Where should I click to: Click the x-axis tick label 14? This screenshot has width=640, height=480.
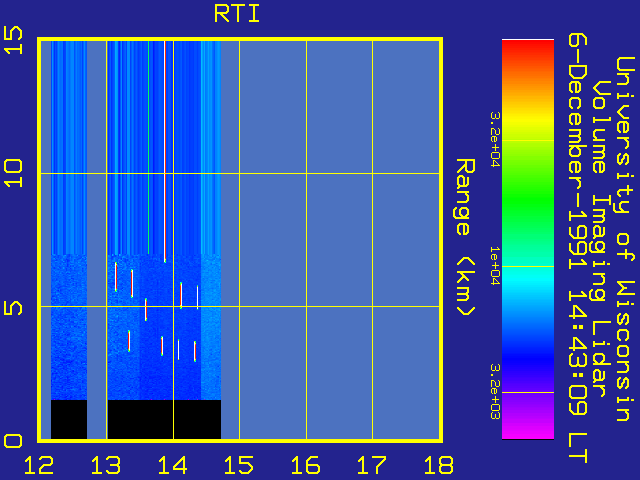pos(173,465)
